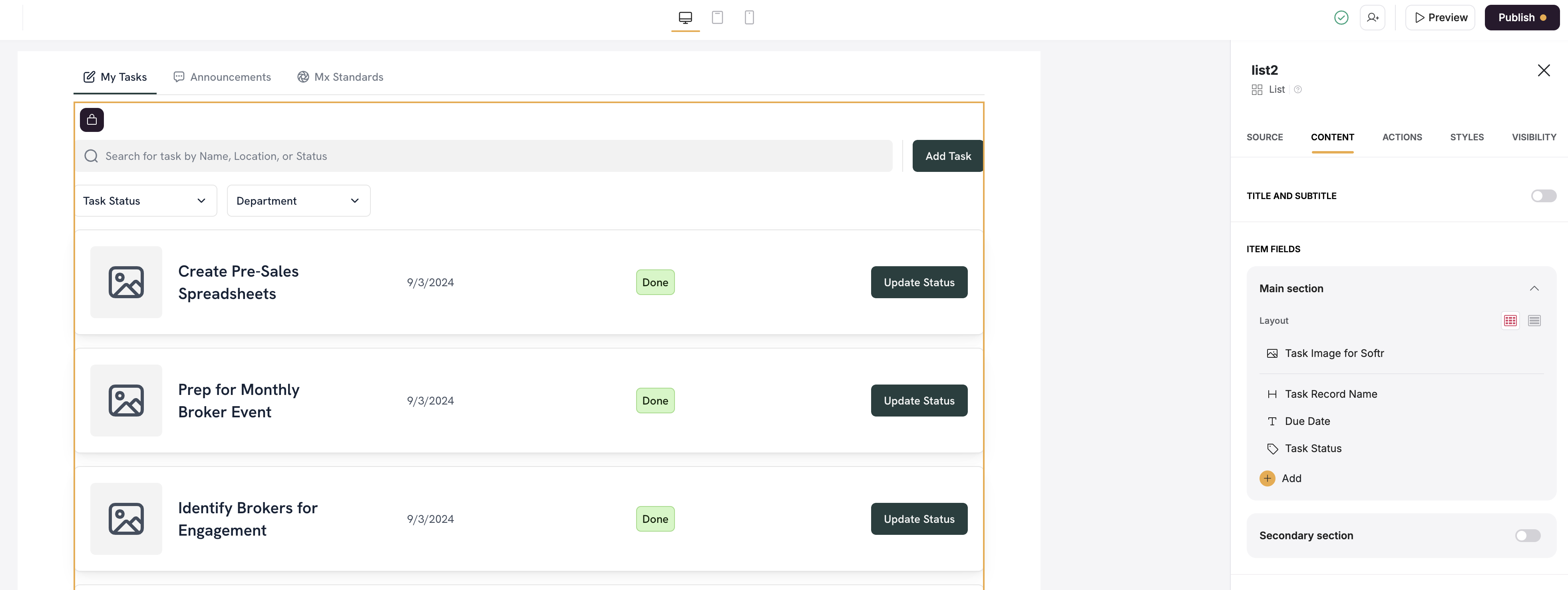Screen dimensions: 1568x590
Task: Click the My Tasks edit pencil icon
Action: click(x=89, y=77)
